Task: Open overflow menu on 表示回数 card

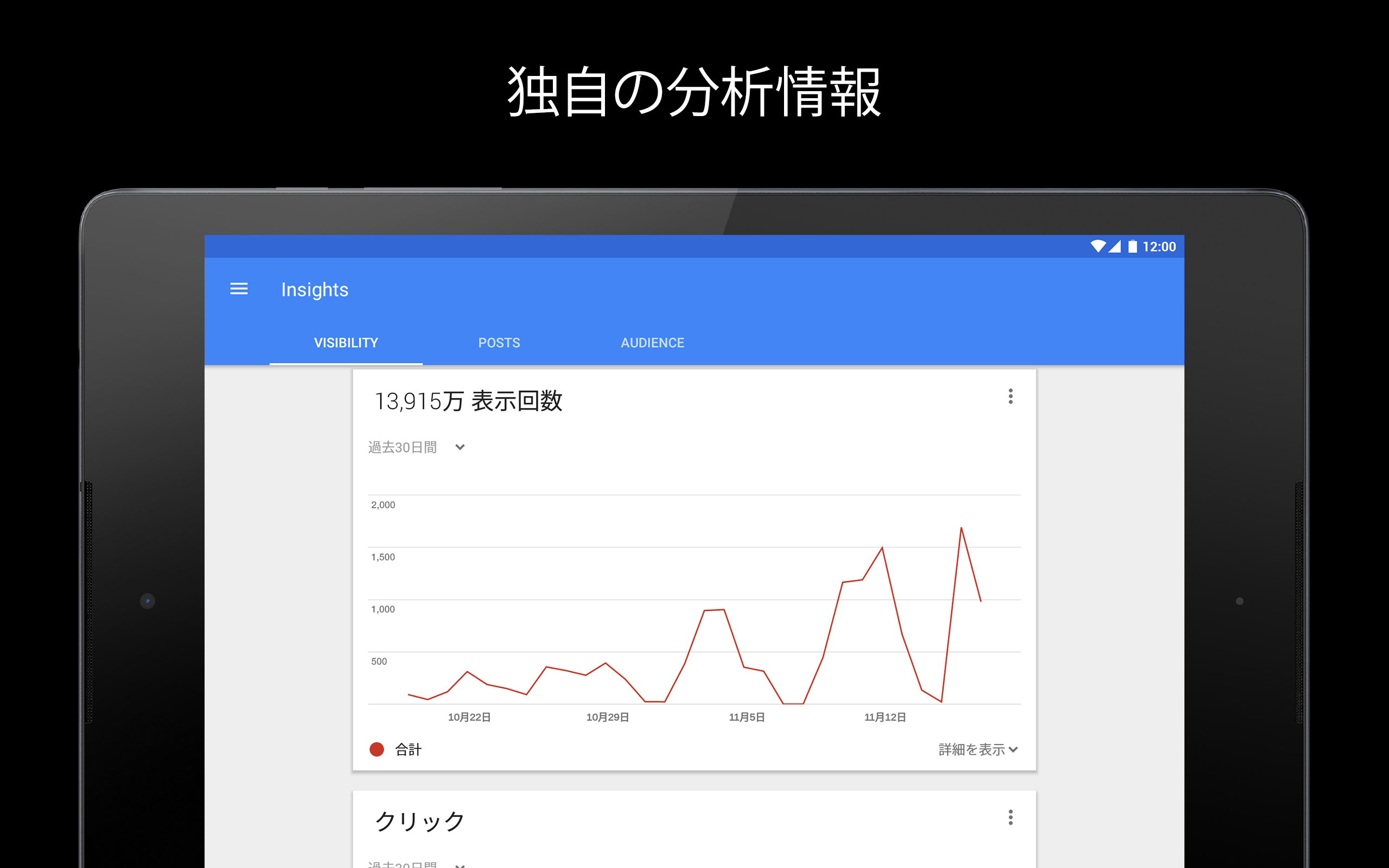Action: (x=1010, y=396)
